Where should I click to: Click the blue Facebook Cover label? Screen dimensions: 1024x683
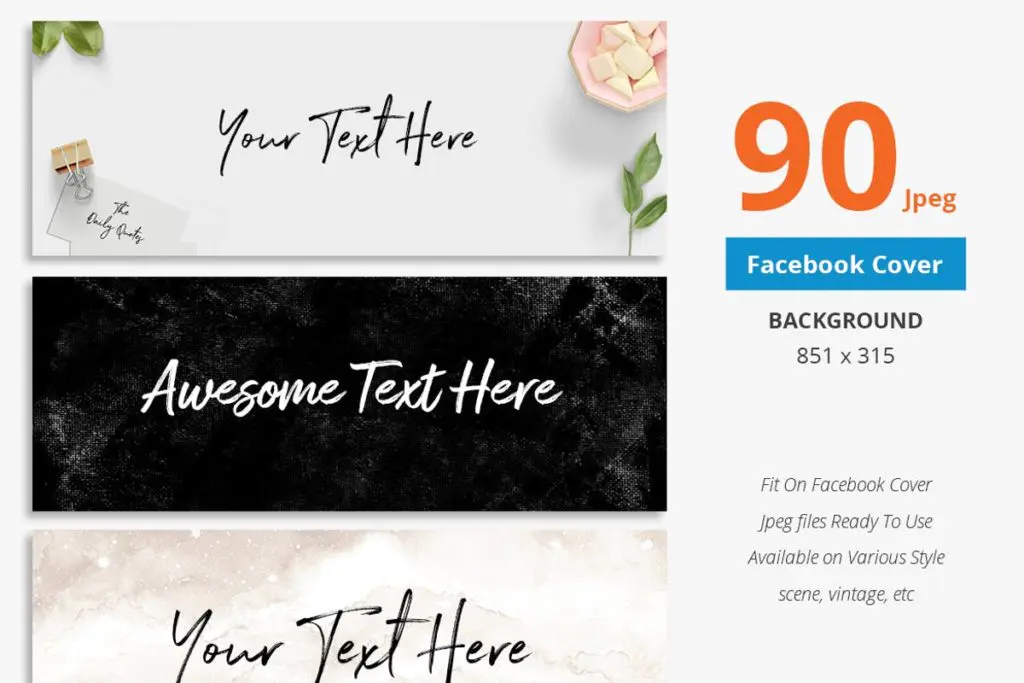[845, 264]
